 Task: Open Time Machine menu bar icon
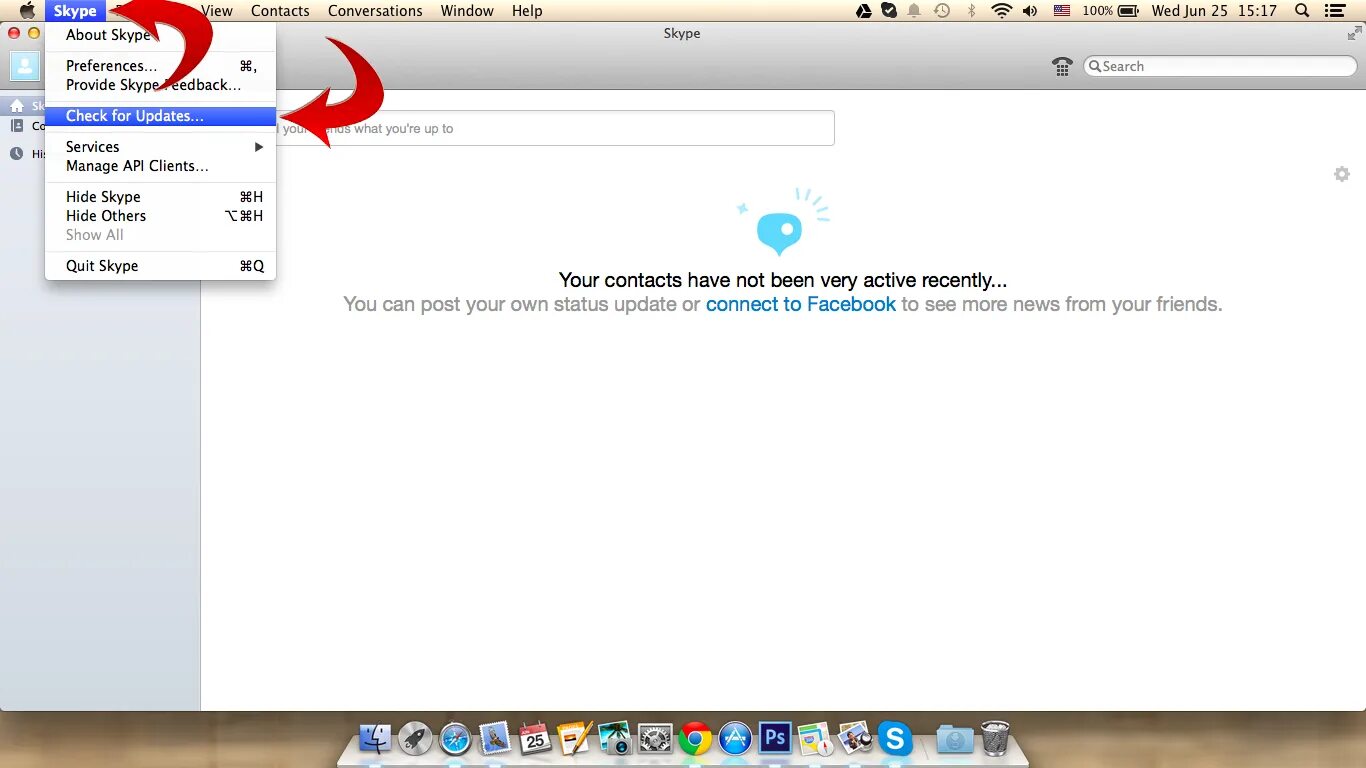point(941,11)
